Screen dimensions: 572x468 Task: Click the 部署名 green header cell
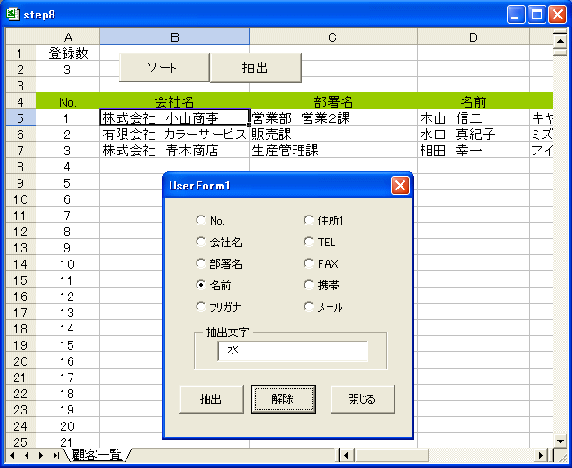tap(333, 102)
